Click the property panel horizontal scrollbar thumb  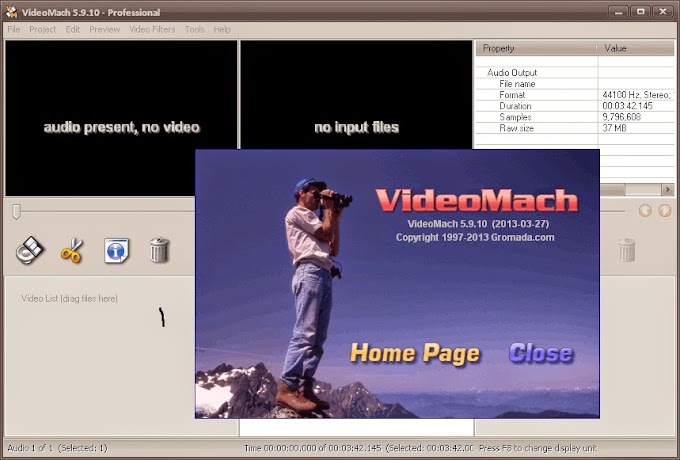[612, 189]
